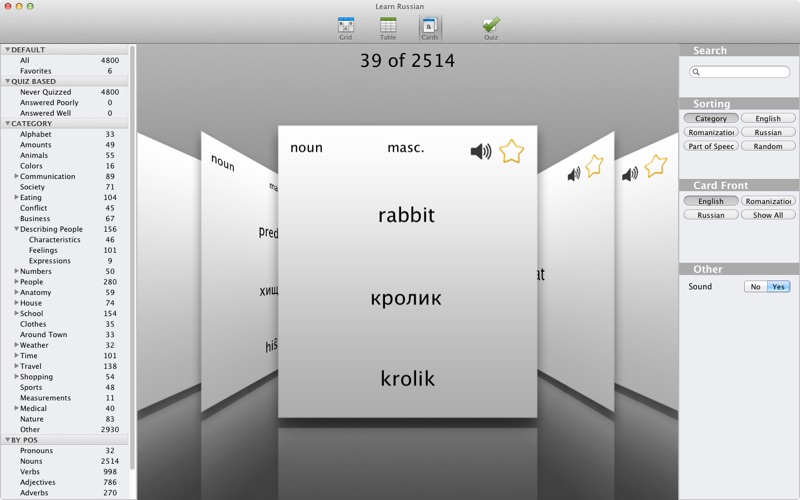800x500 pixels.
Task: Sort cards in Random order
Action: pos(768,146)
